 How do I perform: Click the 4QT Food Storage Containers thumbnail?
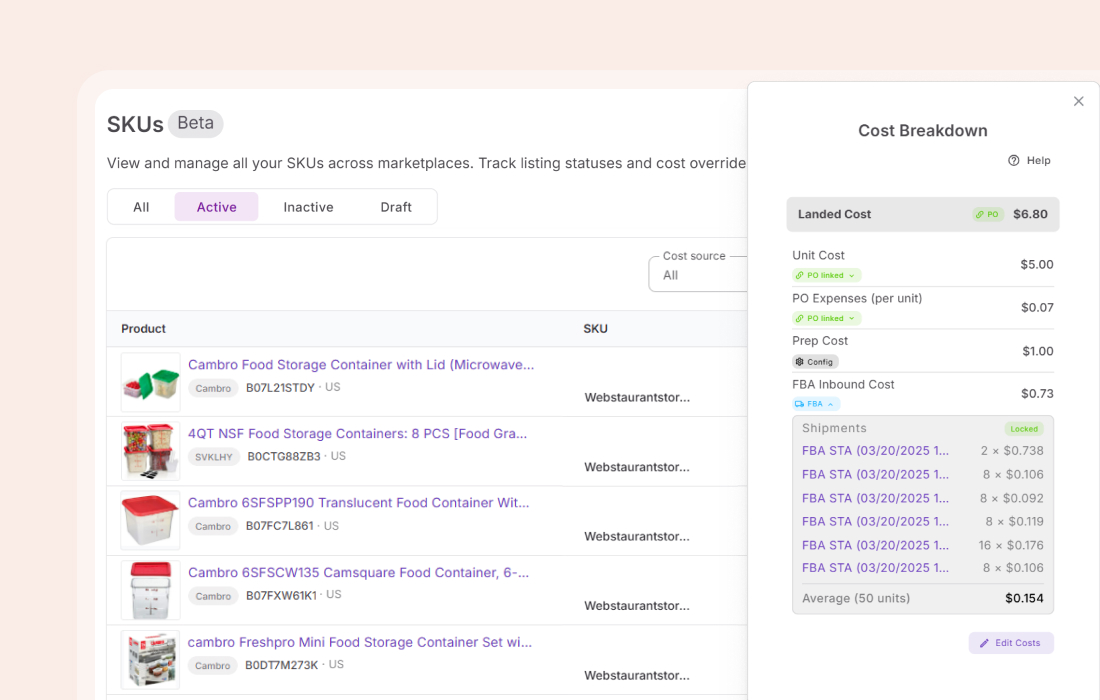(149, 451)
